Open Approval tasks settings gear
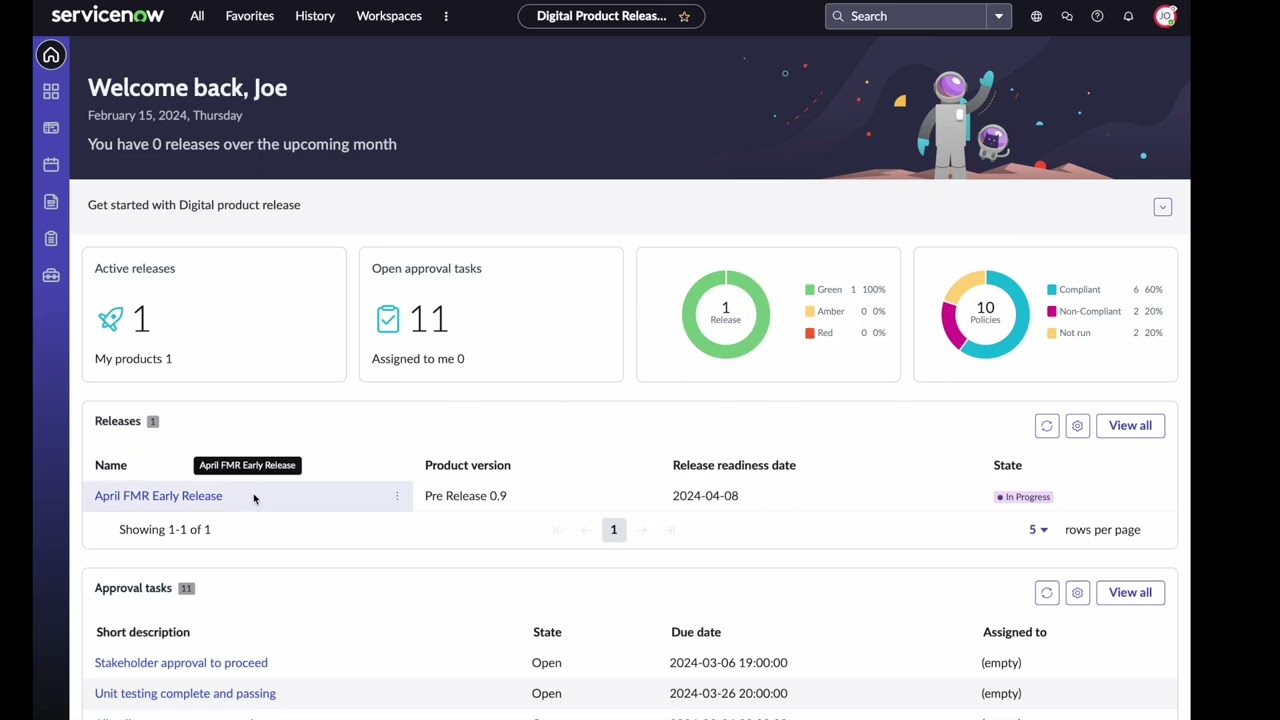This screenshot has height=720, width=1280. (1077, 593)
